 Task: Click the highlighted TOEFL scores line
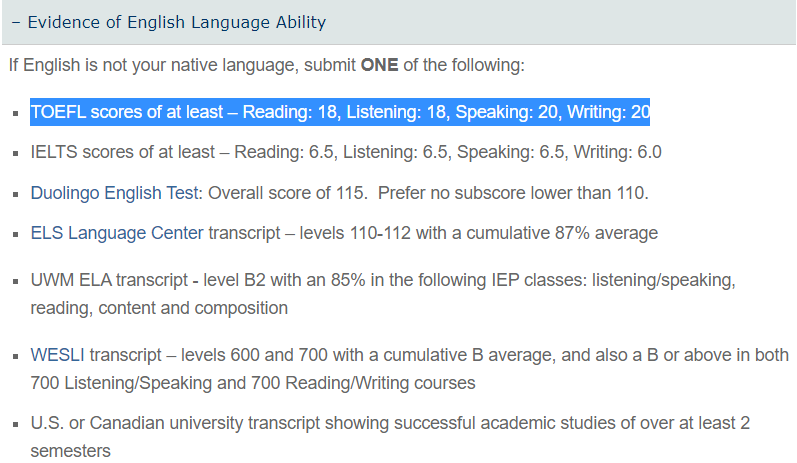coord(340,112)
